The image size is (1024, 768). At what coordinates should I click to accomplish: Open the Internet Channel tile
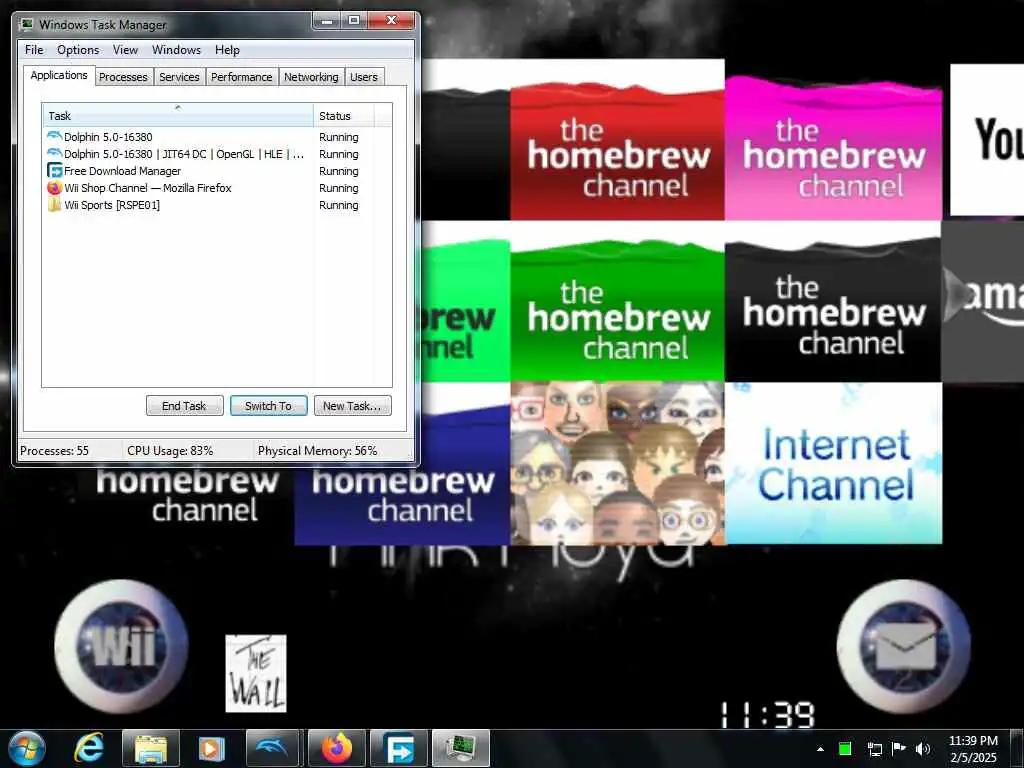833,463
